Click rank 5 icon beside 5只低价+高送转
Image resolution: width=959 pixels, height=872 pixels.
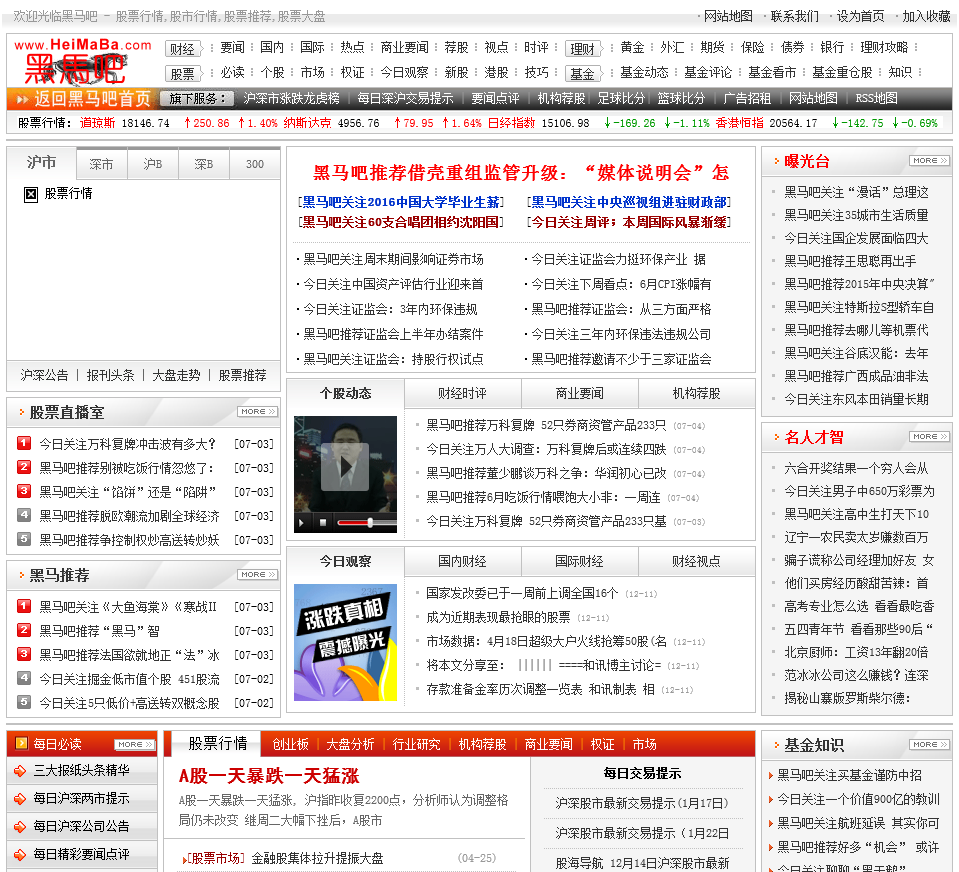(x=24, y=703)
